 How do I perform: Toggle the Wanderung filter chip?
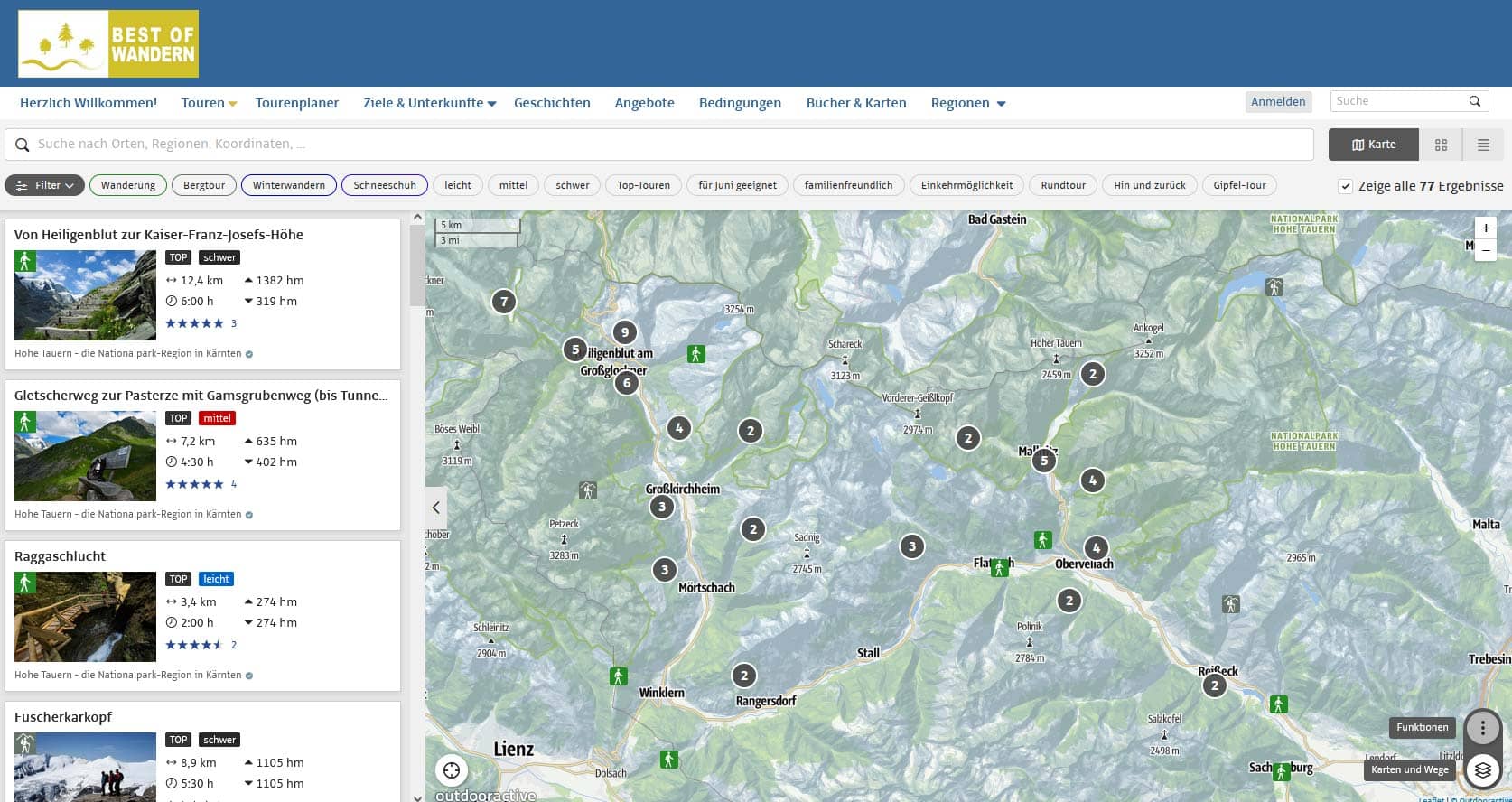click(x=128, y=185)
